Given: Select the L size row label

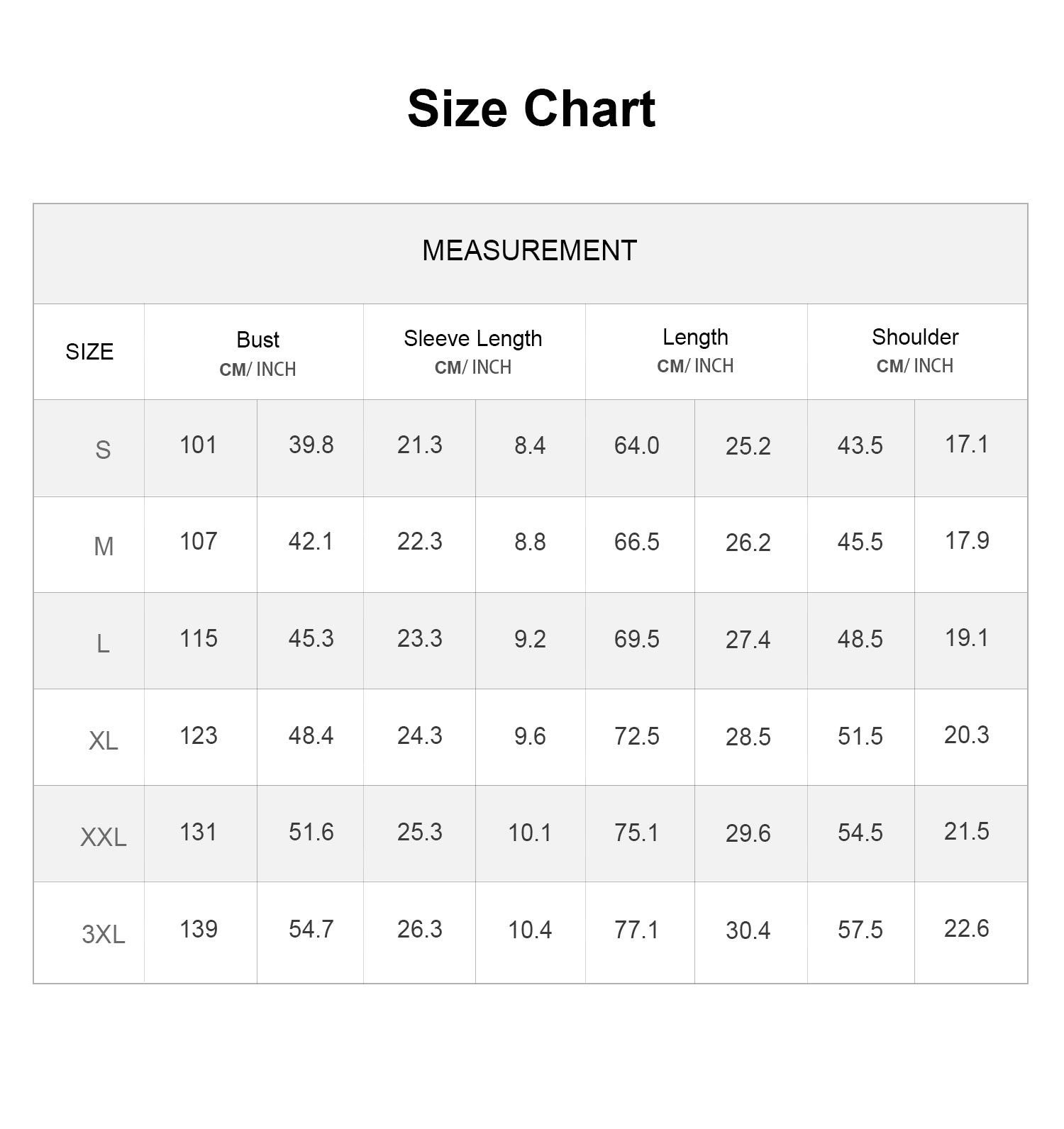Looking at the screenshot, I should pos(103,643).
